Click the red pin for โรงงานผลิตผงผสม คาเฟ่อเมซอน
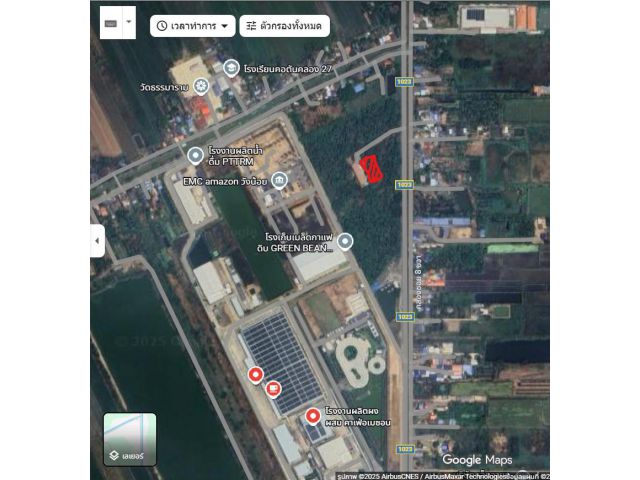 tap(313, 414)
